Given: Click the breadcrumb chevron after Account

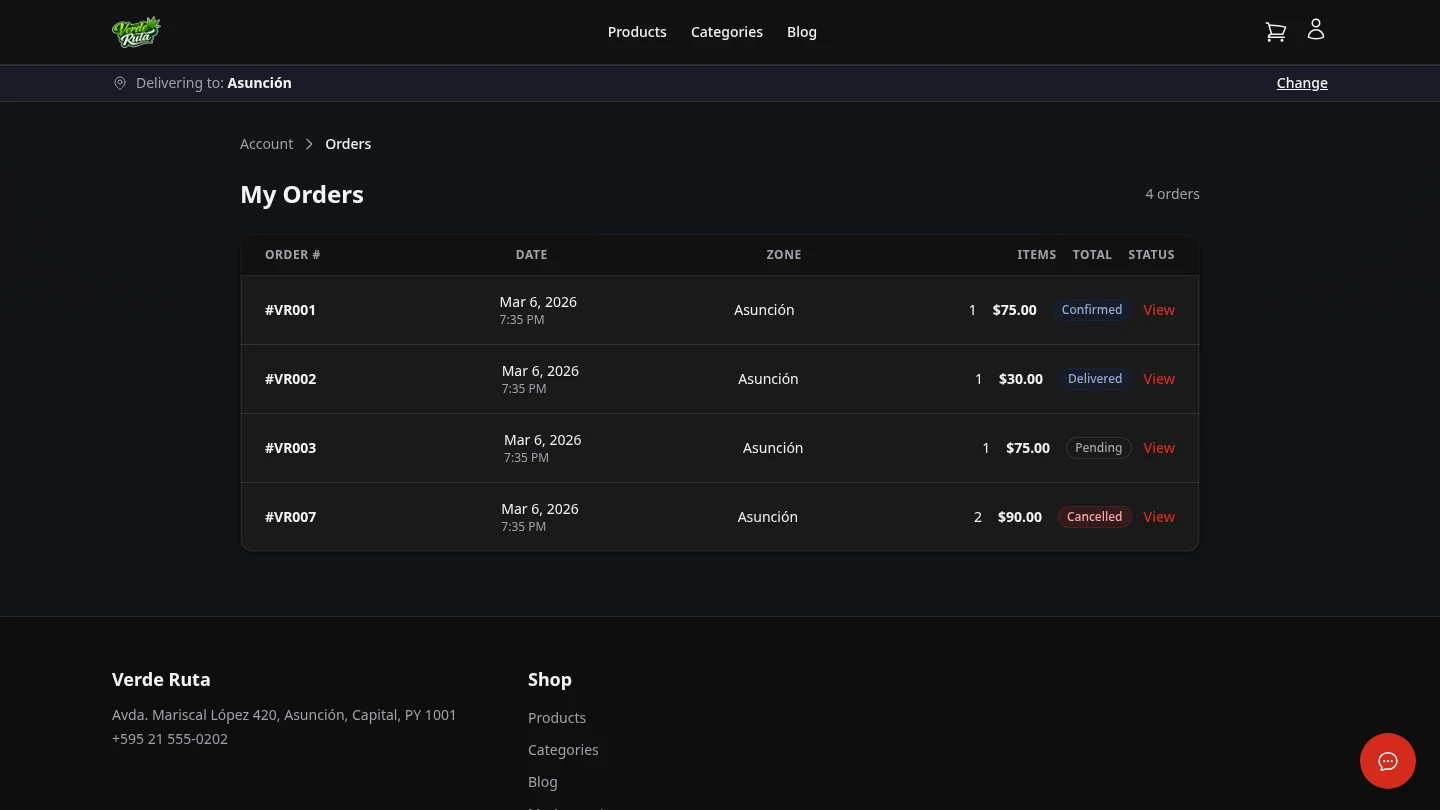Looking at the screenshot, I should tap(309, 144).
